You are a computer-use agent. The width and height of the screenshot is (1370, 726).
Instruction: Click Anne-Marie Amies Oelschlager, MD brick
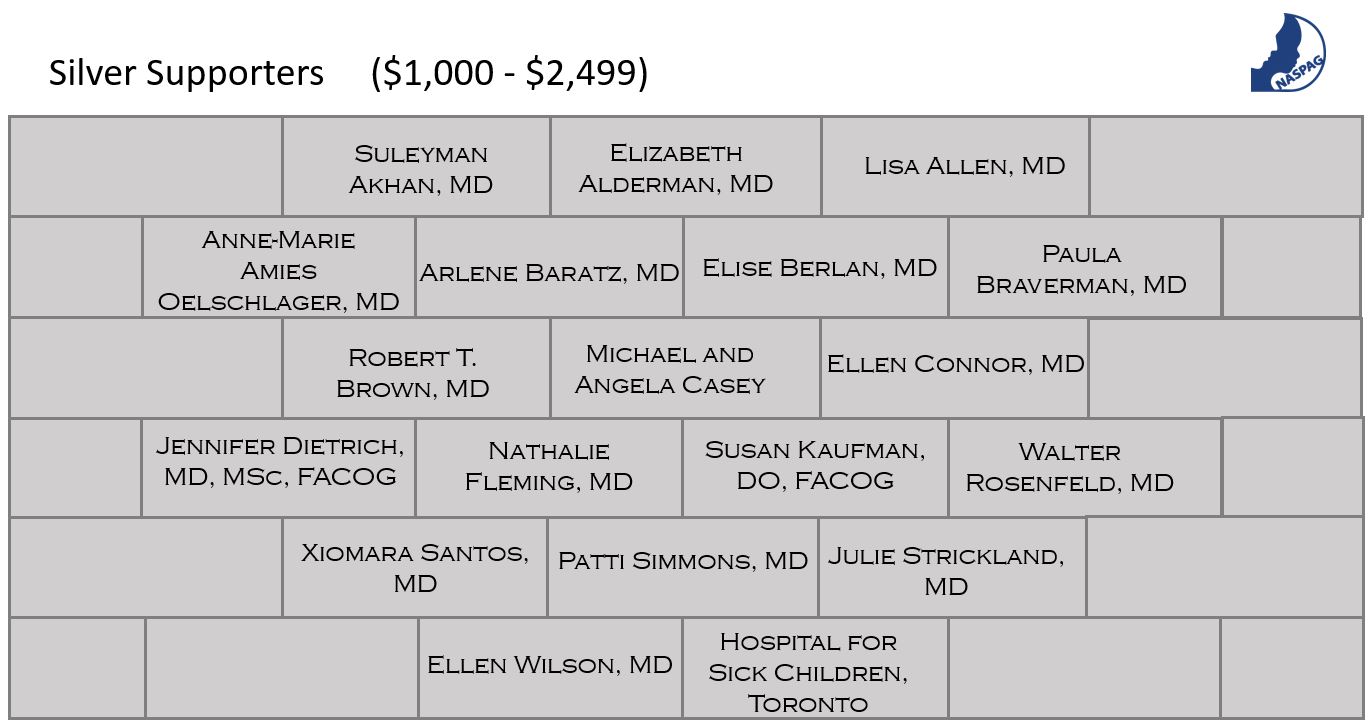click(x=279, y=268)
